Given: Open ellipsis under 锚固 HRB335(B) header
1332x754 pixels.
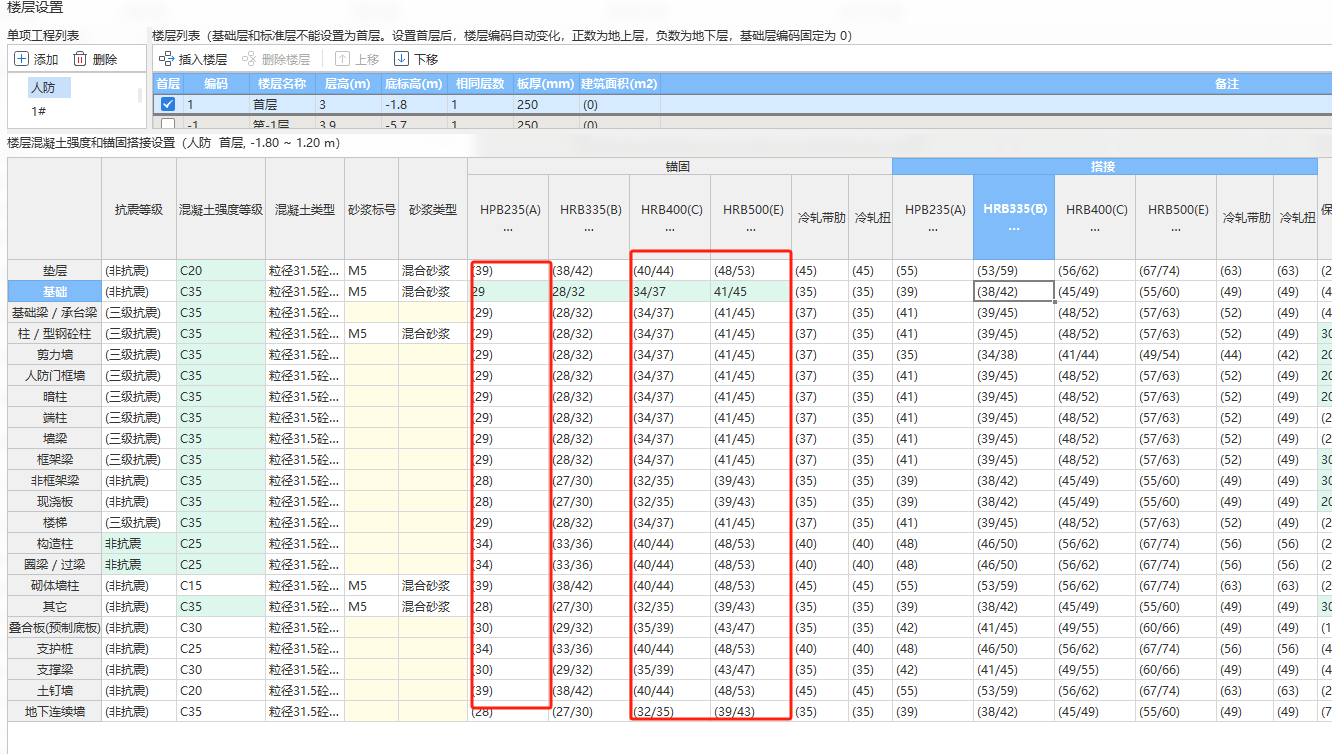Looking at the screenshot, I should (590, 229).
